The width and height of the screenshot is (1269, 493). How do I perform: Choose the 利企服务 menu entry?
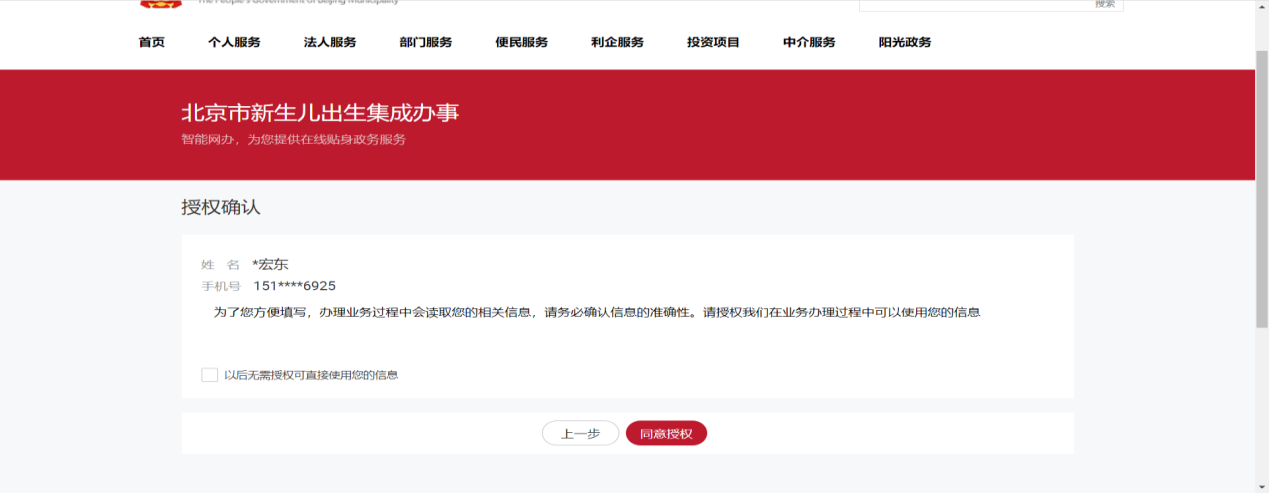[x=617, y=42]
